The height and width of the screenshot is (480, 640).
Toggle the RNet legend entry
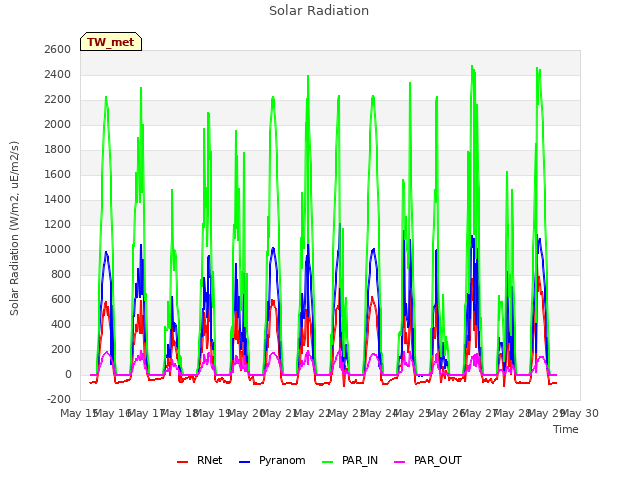click(200, 460)
